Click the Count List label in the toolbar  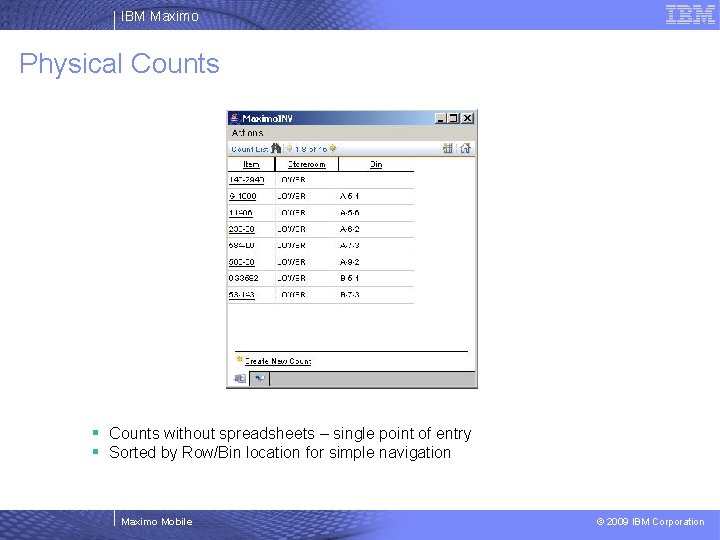tap(249, 149)
